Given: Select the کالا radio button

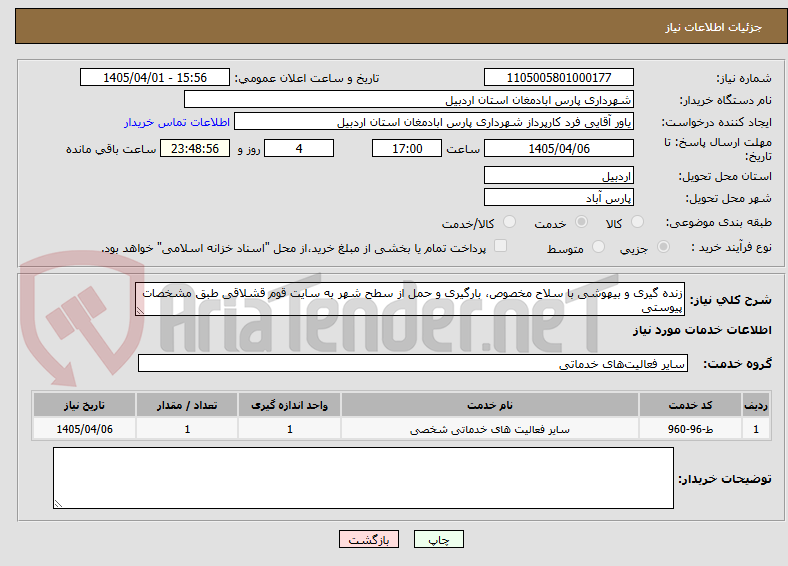Looking at the screenshot, I should click(x=637, y=222).
